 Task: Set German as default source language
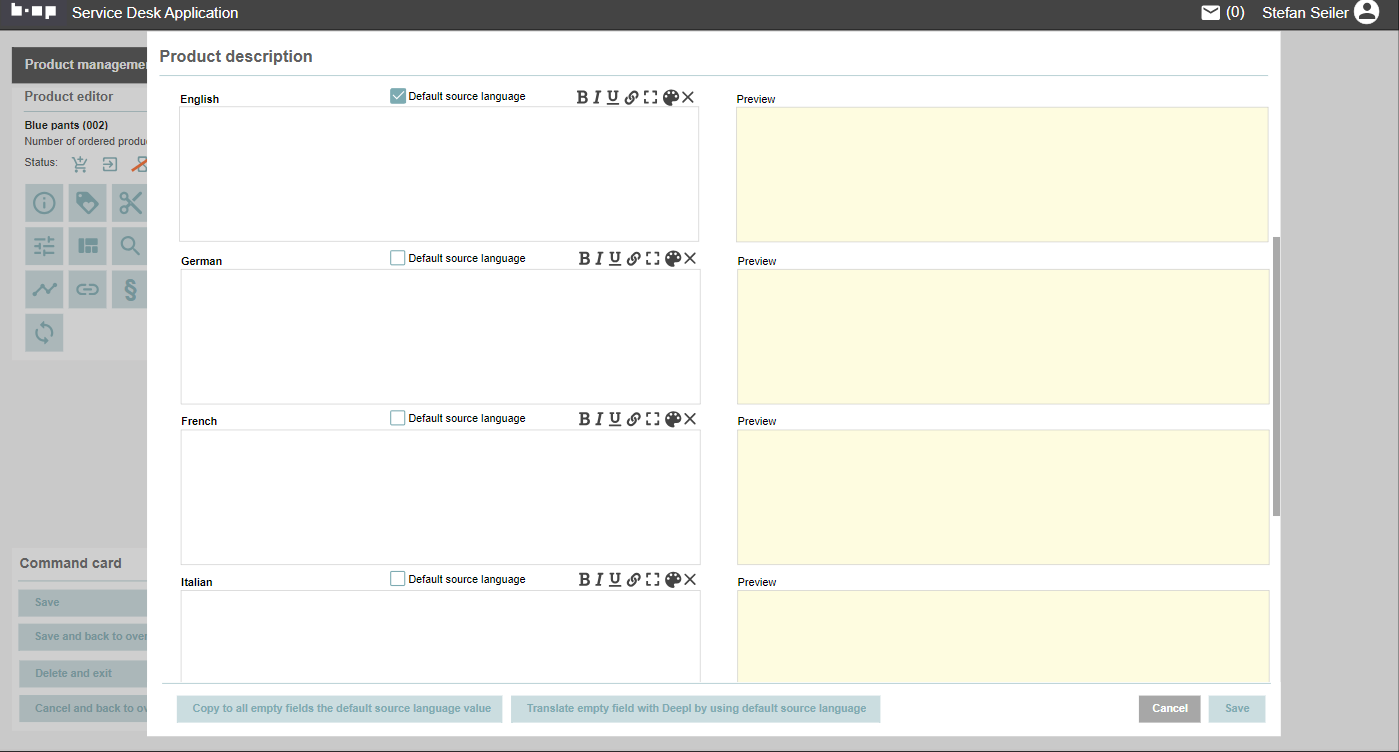pyautogui.click(x=398, y=258)
